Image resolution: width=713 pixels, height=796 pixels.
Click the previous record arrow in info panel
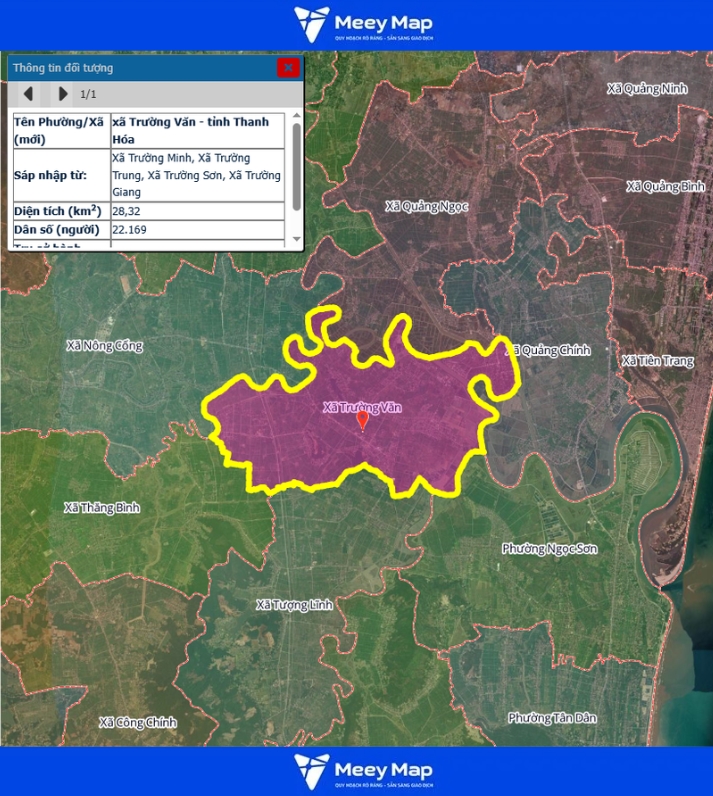(x=28, y=94)
